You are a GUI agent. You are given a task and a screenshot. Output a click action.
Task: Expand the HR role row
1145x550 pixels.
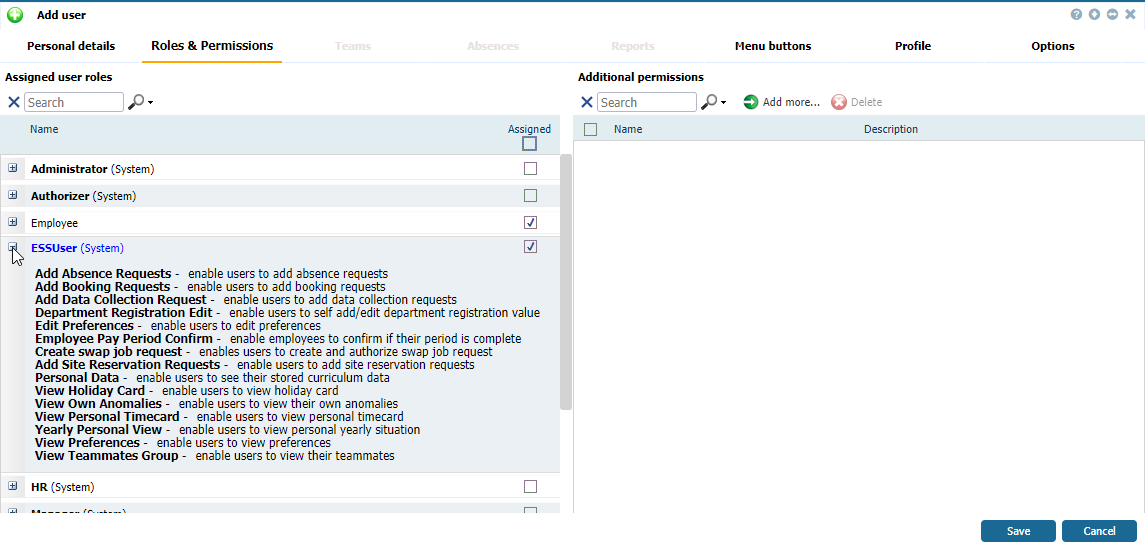(13, 486)
